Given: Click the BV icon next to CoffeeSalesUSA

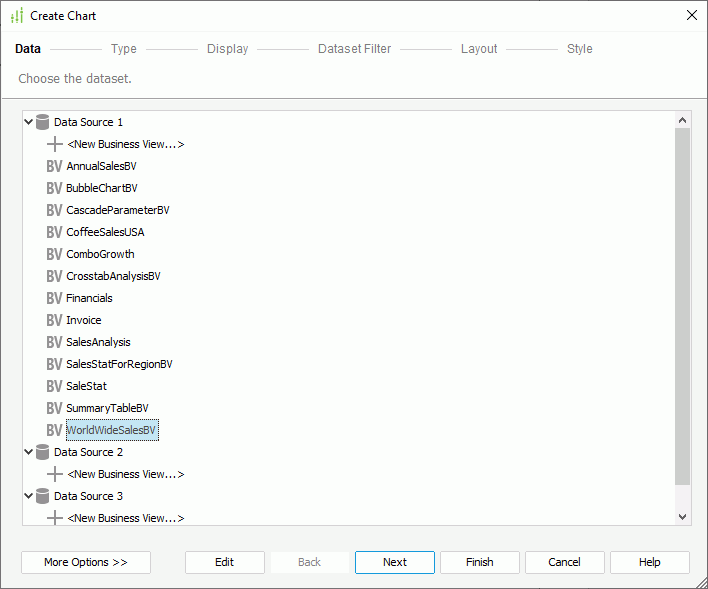Looking at the screenshot, I should click(x=54, y=232).
